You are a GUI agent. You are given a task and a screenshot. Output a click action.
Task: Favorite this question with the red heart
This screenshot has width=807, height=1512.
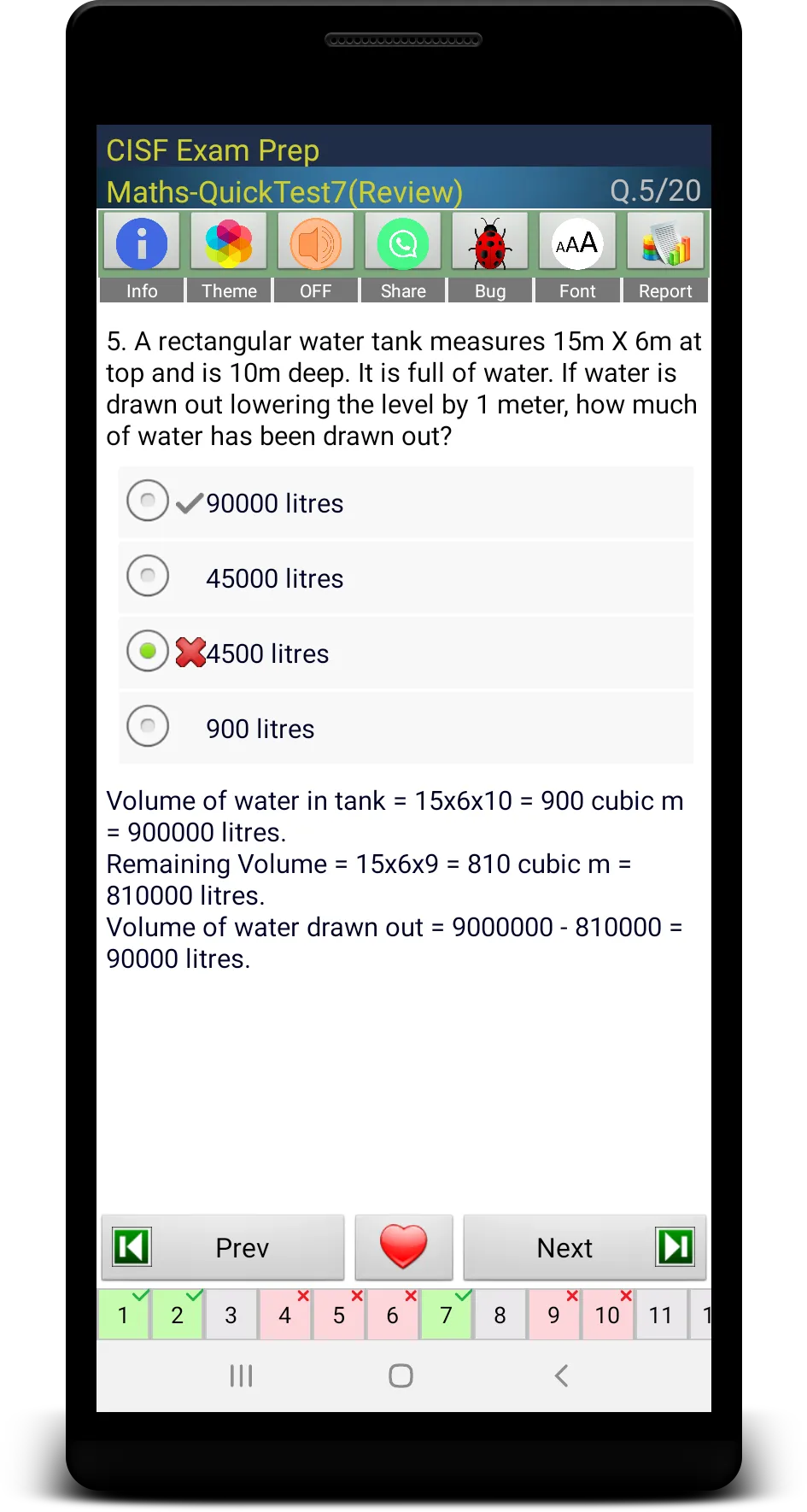[404, 1247]
